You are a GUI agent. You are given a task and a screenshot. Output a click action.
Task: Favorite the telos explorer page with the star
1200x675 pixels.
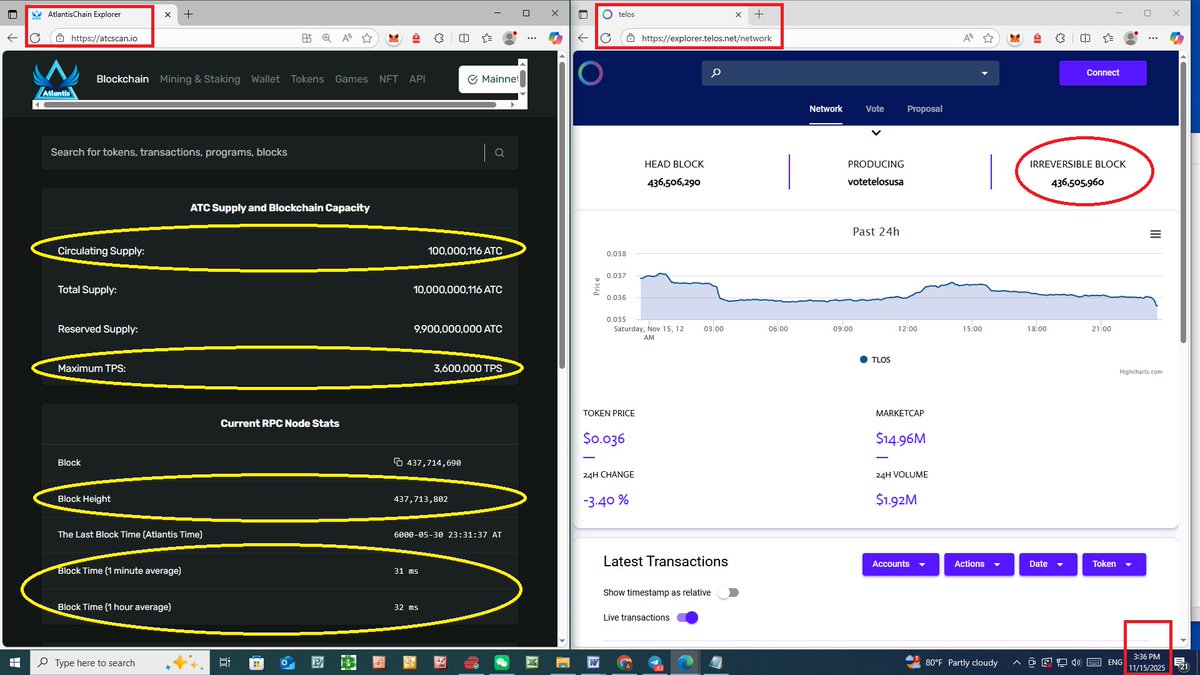click(988, 38)
